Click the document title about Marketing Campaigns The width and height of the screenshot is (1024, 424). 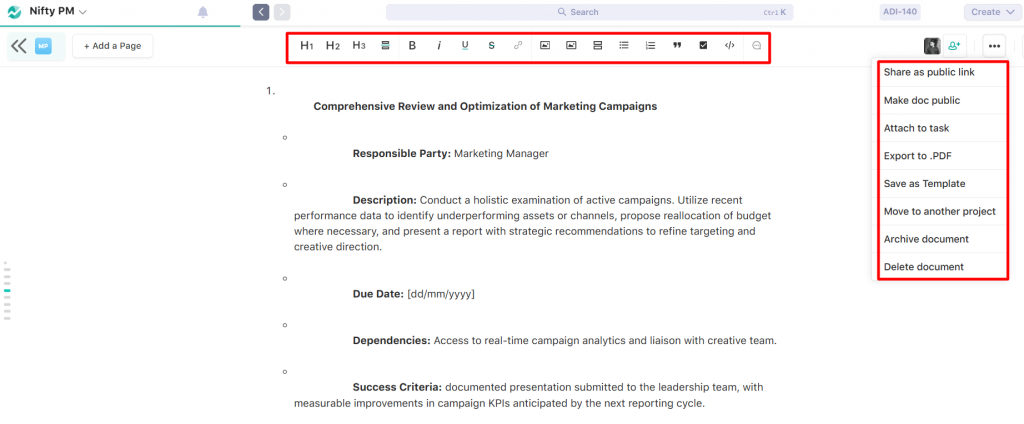coord(485,106)
